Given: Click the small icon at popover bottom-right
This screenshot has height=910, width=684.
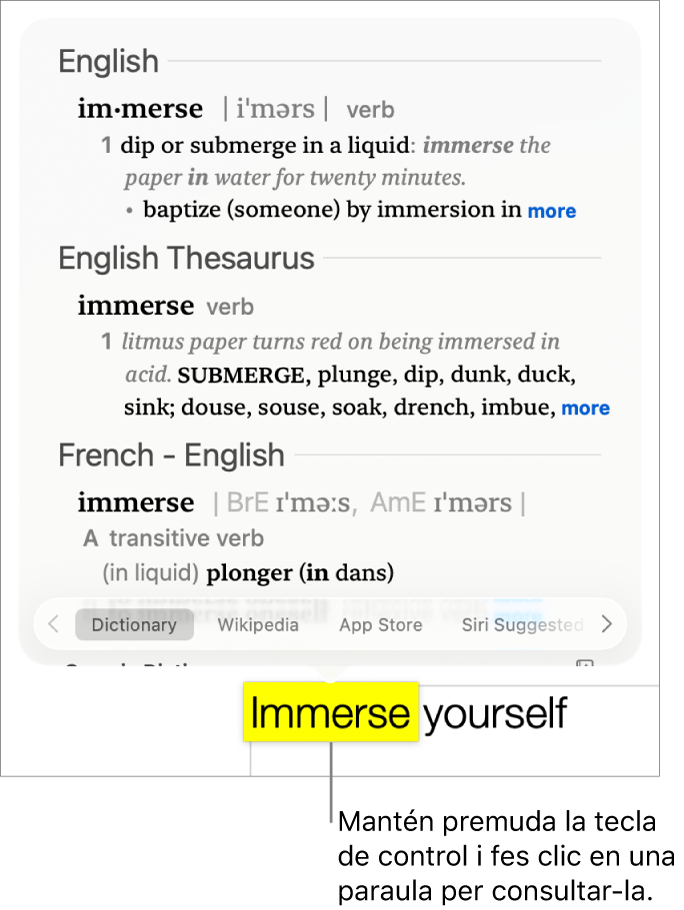Looking at the screenshot, I should 586,664.
